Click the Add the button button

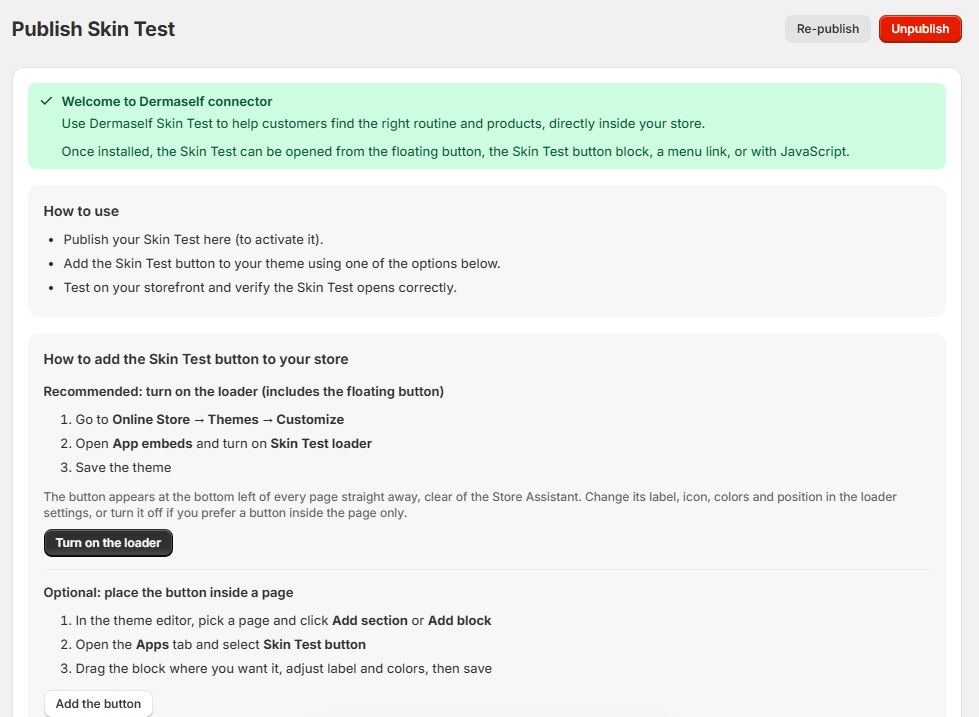pyautogui.click(x=98, y=704)
